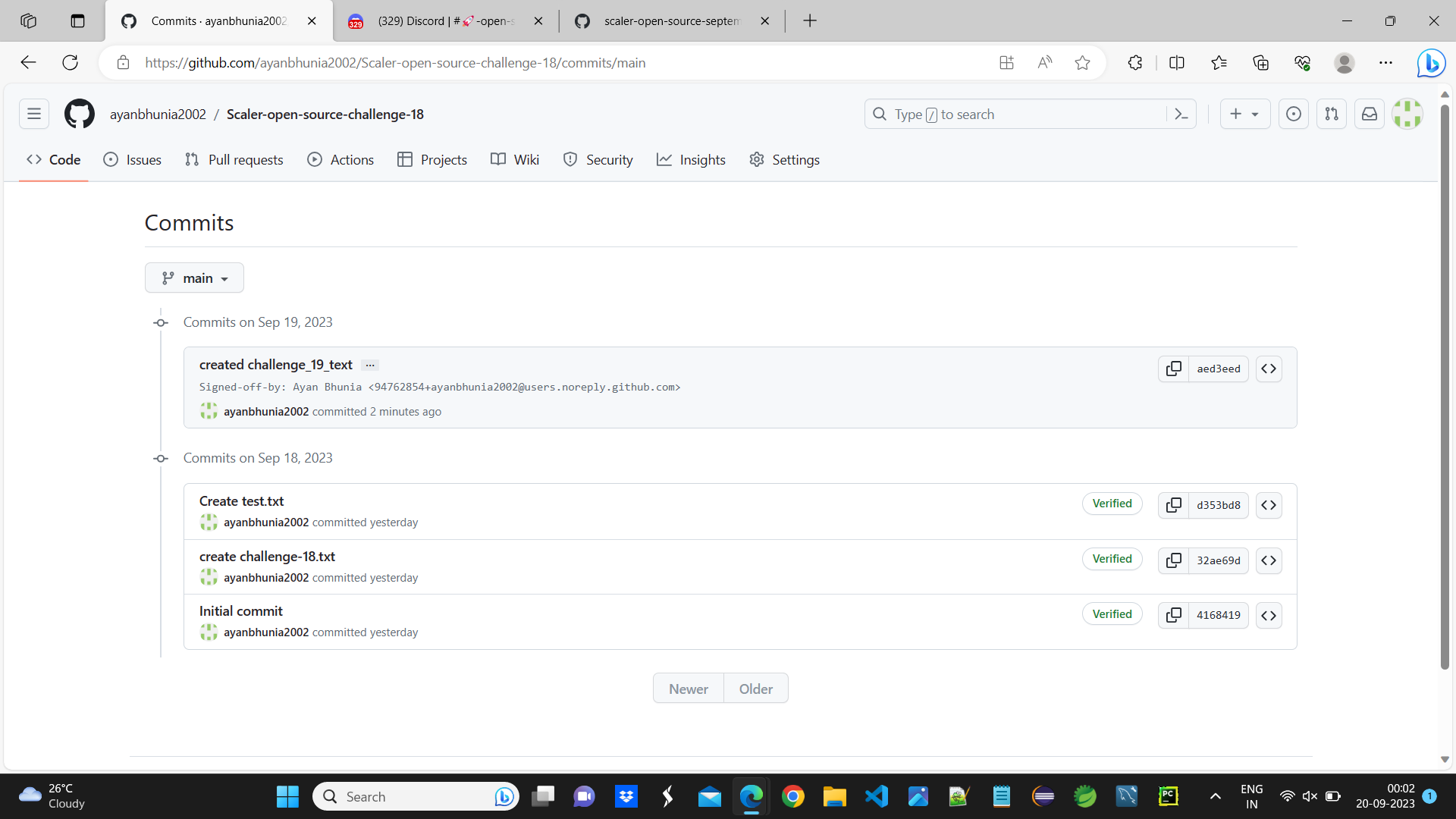Open the repository hamburger navigation menu
Viewport: 1456px width, 819px height.
tap(34, 114)
